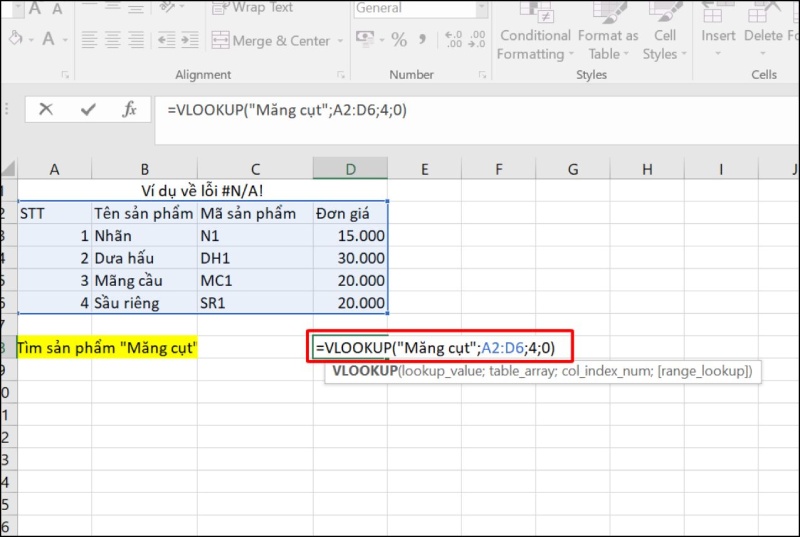The width and height of the screenshot is (800, 537).
Task: Select the product code cell "DH1"
Action: pos(255,258)
